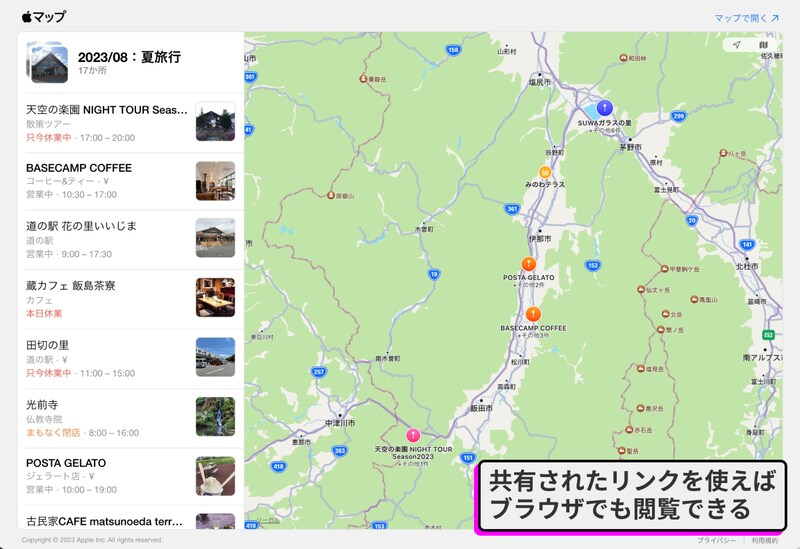This screenshot has height=549, width=800.
Task: Click the orange BASECAMP COFFEE map pin
Action: tap(533, 314)
